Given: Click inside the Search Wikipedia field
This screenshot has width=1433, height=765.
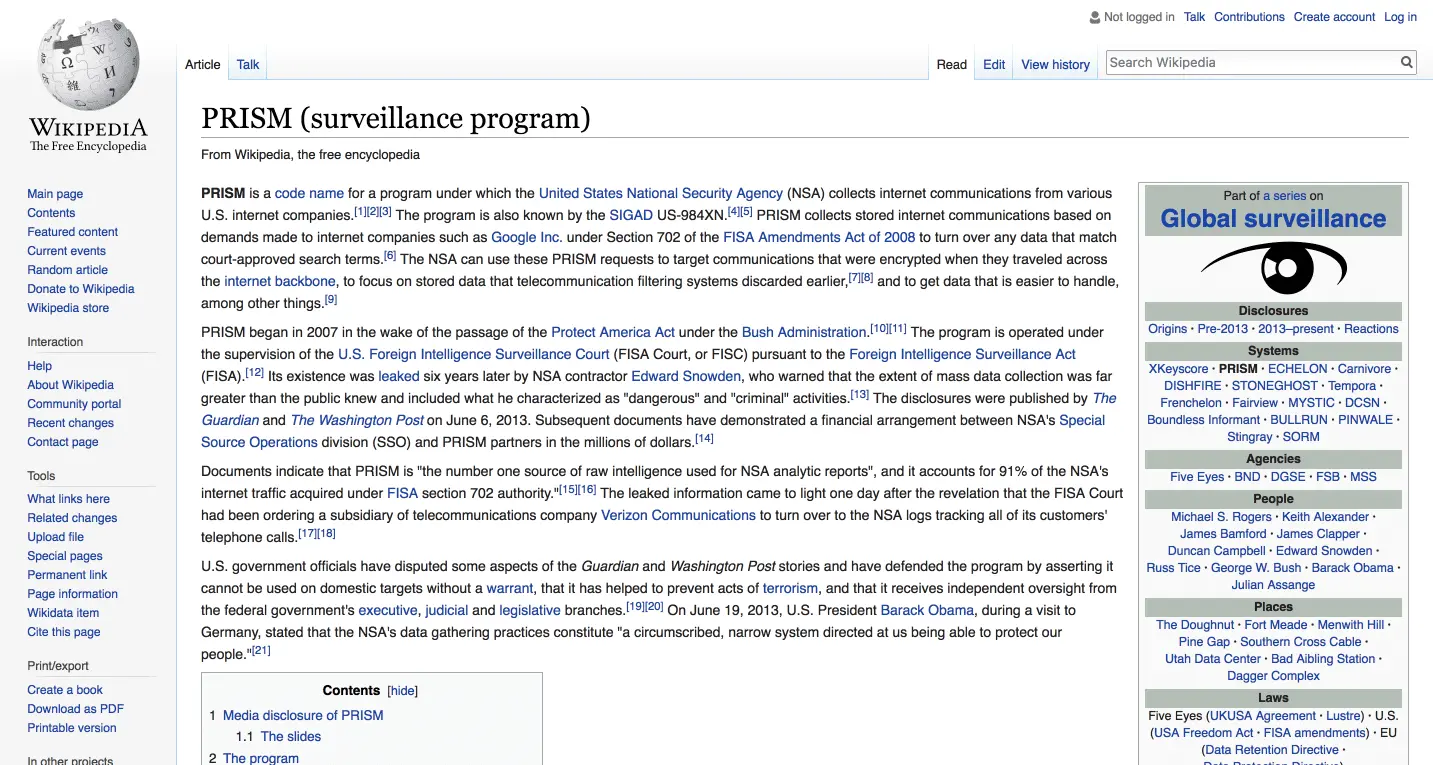Looking at the screenshot, I should [x=1250, y=62].
